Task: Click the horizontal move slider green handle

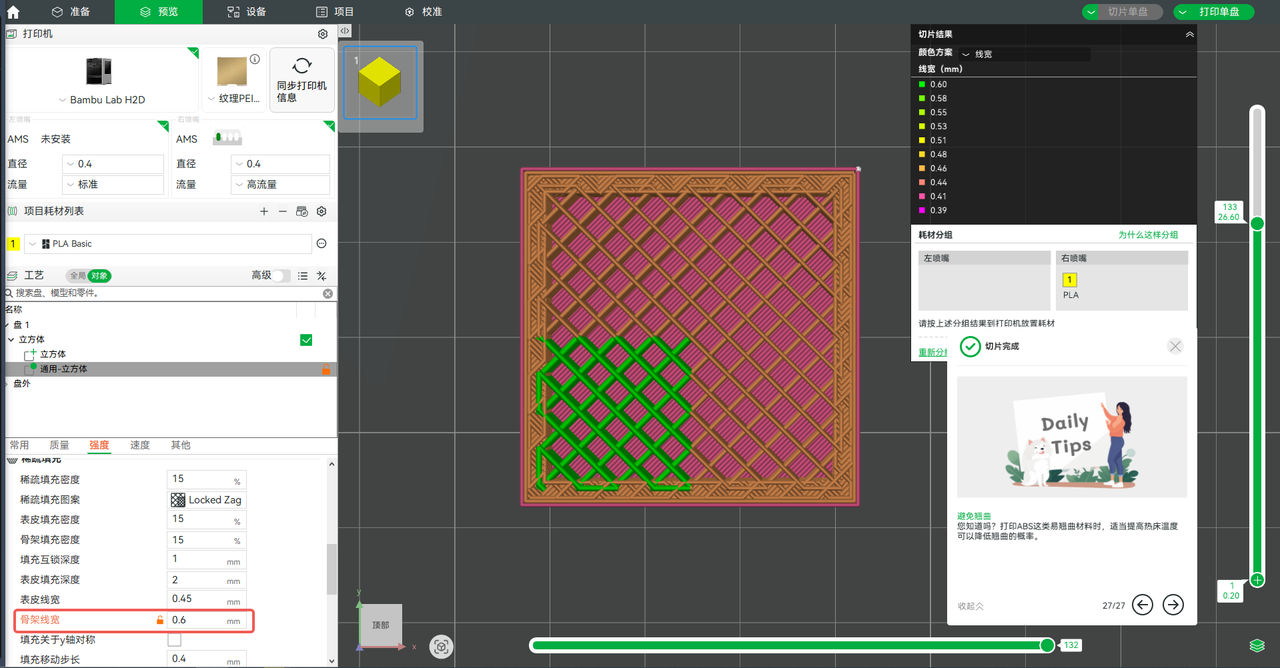Action: point(1047,645)
